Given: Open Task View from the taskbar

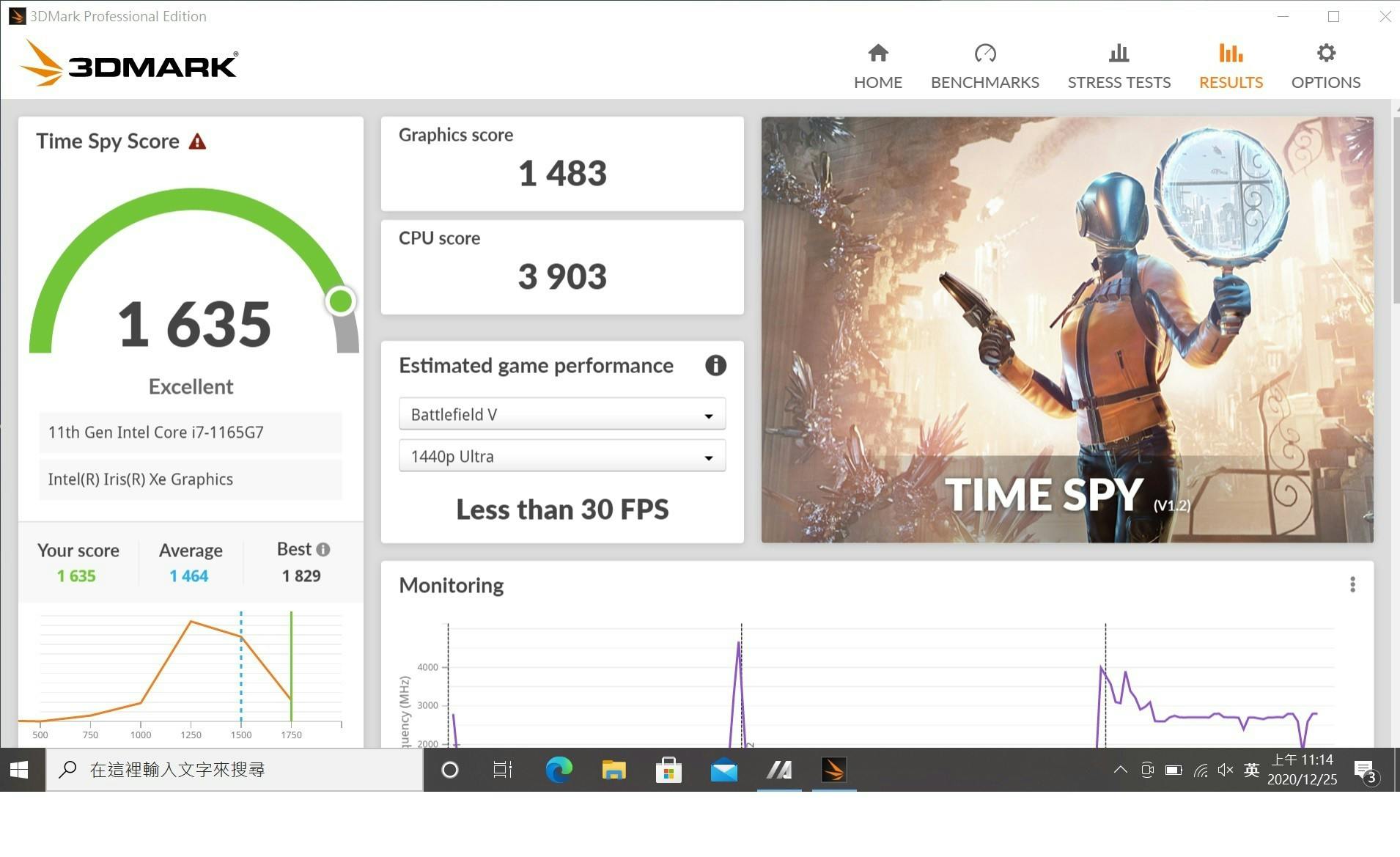Looking at the screenshot, I should tap(502, 770).
